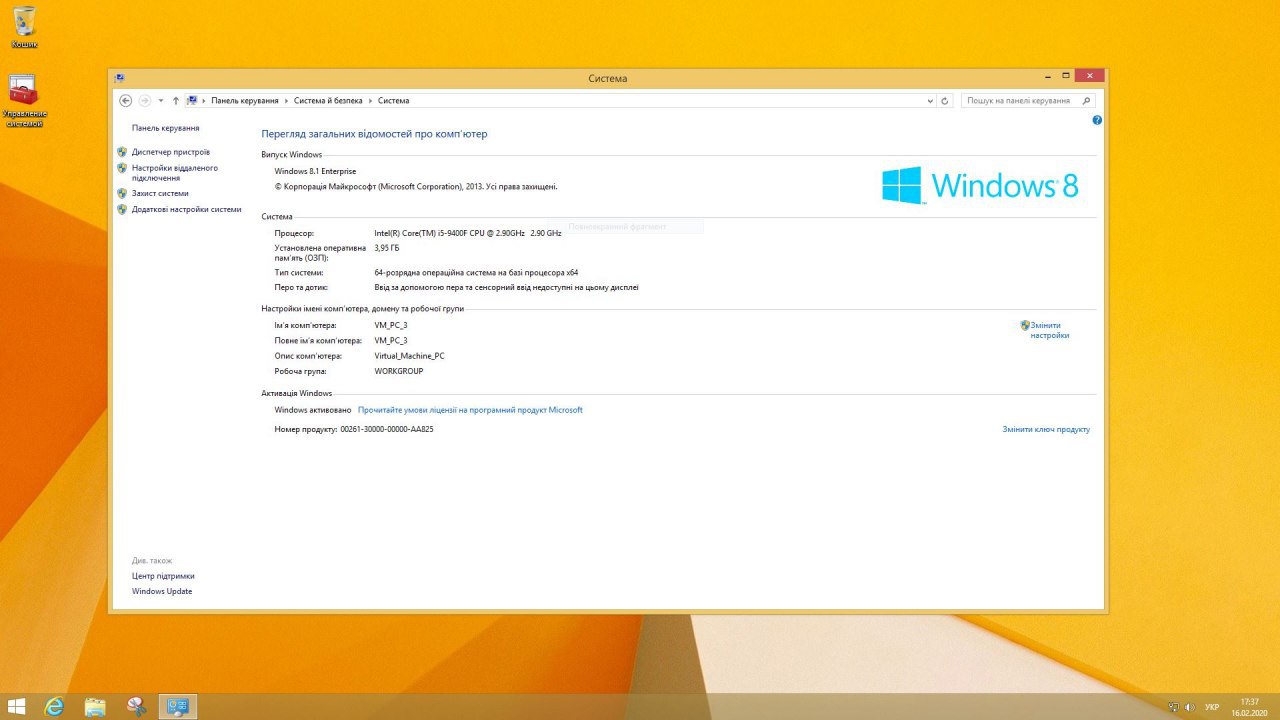Viewport: 1280px width, 720px height.
Task: Open 'Windows Update' link
Action: (x=162, y=591)
